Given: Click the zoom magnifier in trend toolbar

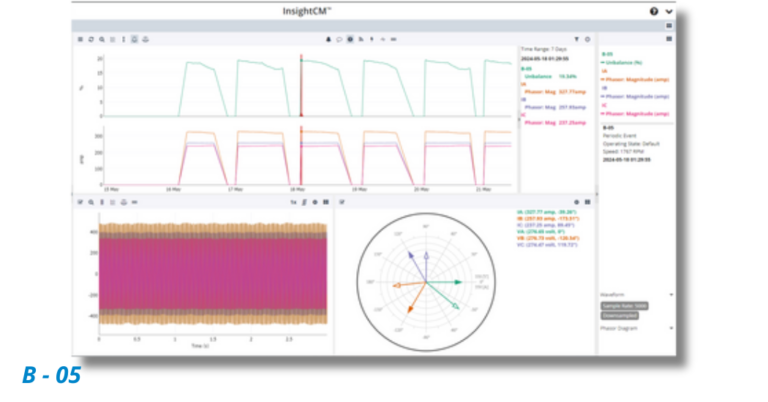Looking at the screenshot, I should pos(101,39).
